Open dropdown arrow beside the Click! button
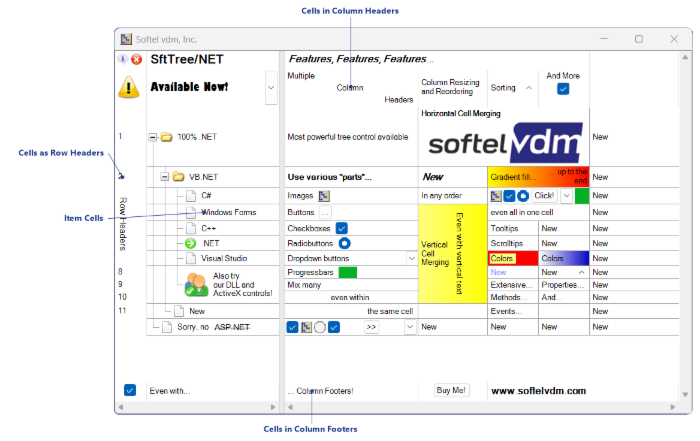This screenshot has width=700, height=441. pyautogui.click(x=567, y=196)
